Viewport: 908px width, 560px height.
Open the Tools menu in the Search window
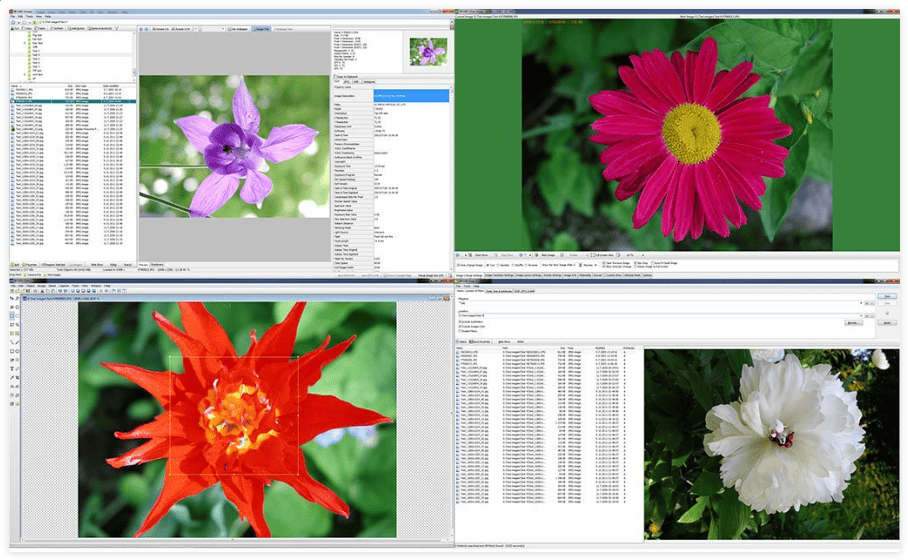(x=467, y=286)
